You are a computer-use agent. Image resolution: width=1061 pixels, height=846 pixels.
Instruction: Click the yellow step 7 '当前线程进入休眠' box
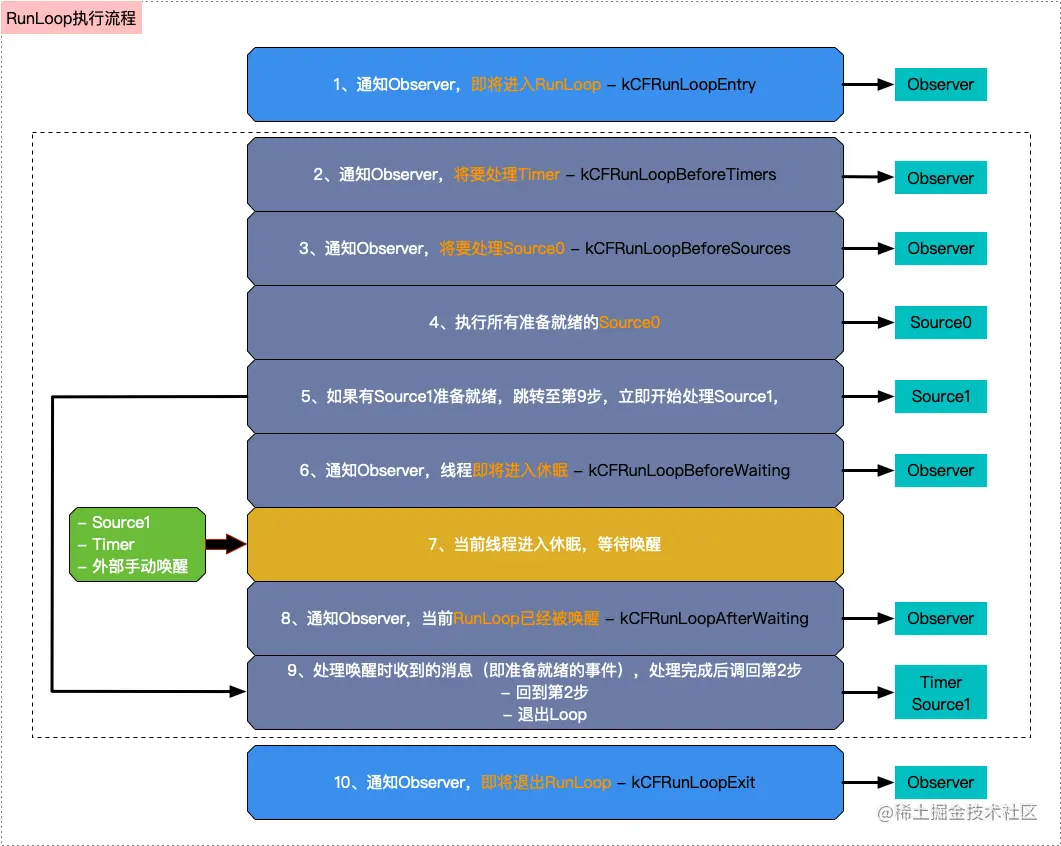point(545,544)
